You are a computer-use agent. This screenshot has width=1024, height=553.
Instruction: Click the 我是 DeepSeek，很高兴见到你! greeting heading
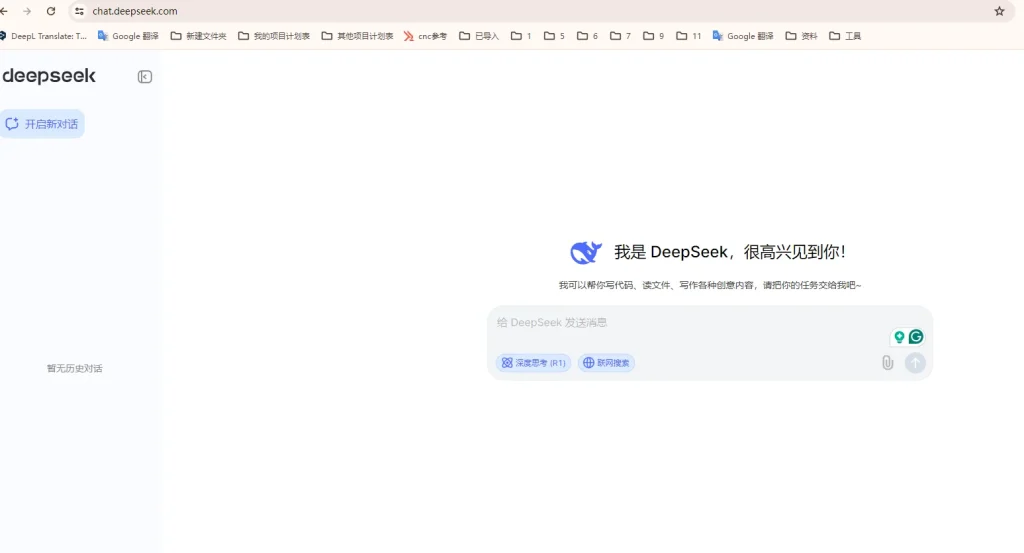tap(729, 252)
